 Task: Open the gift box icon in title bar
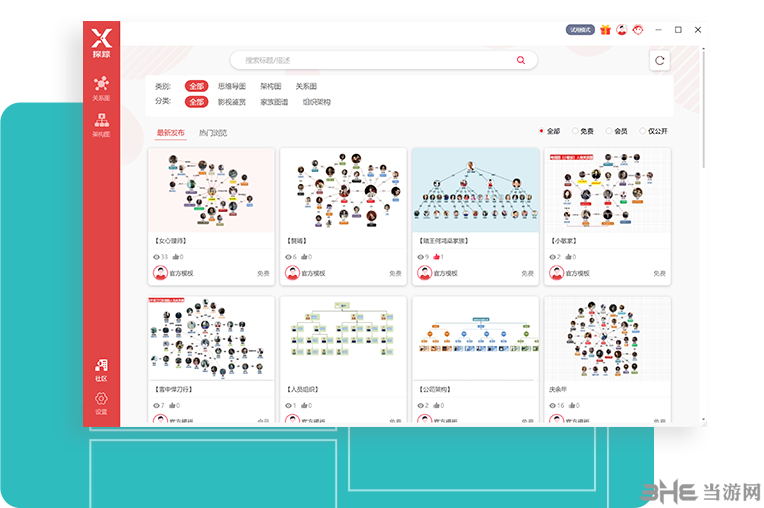click(x=605, y=30)
